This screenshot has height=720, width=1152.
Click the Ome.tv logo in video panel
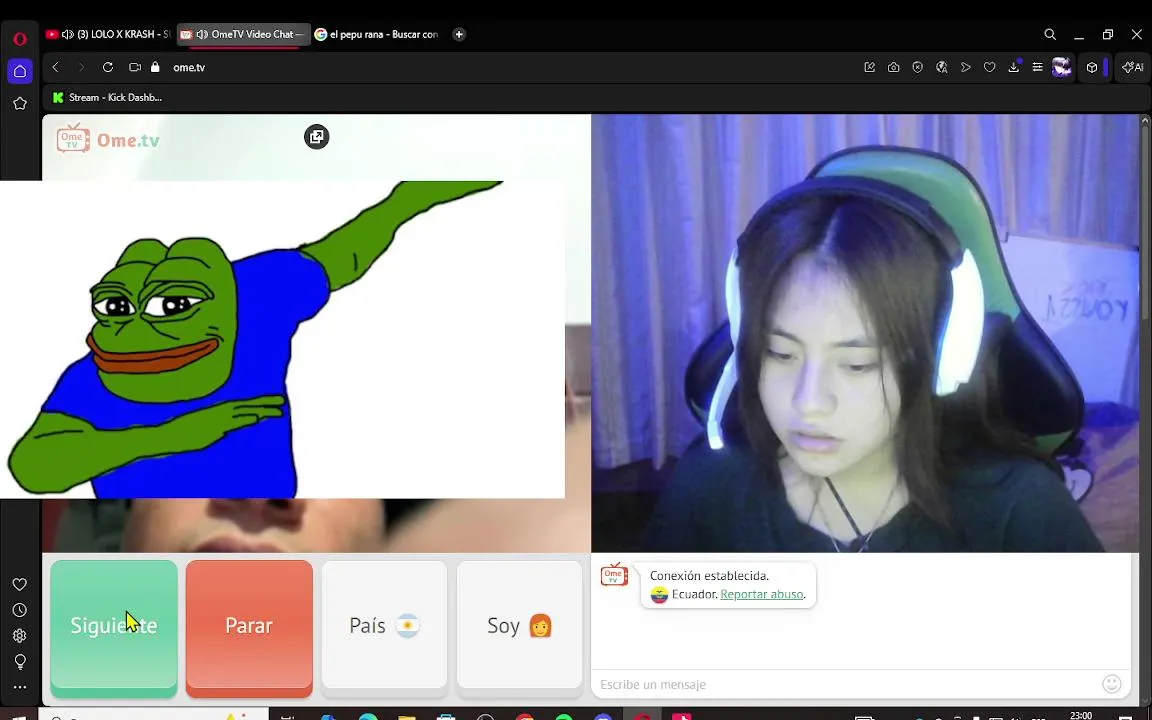tap(108, 138)
